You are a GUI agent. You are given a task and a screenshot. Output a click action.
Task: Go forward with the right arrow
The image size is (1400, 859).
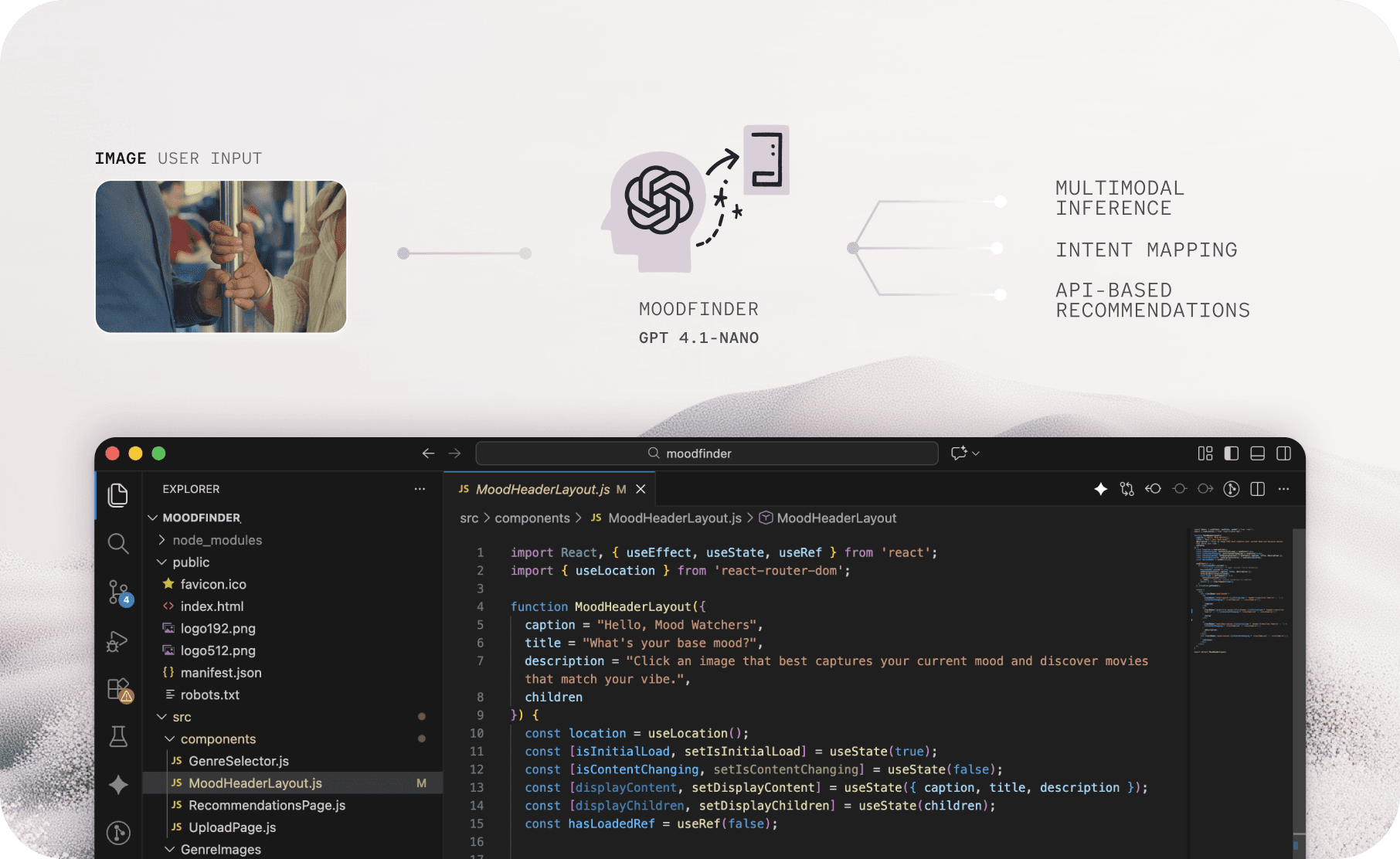pyautogui.click(x=454, y=453)
